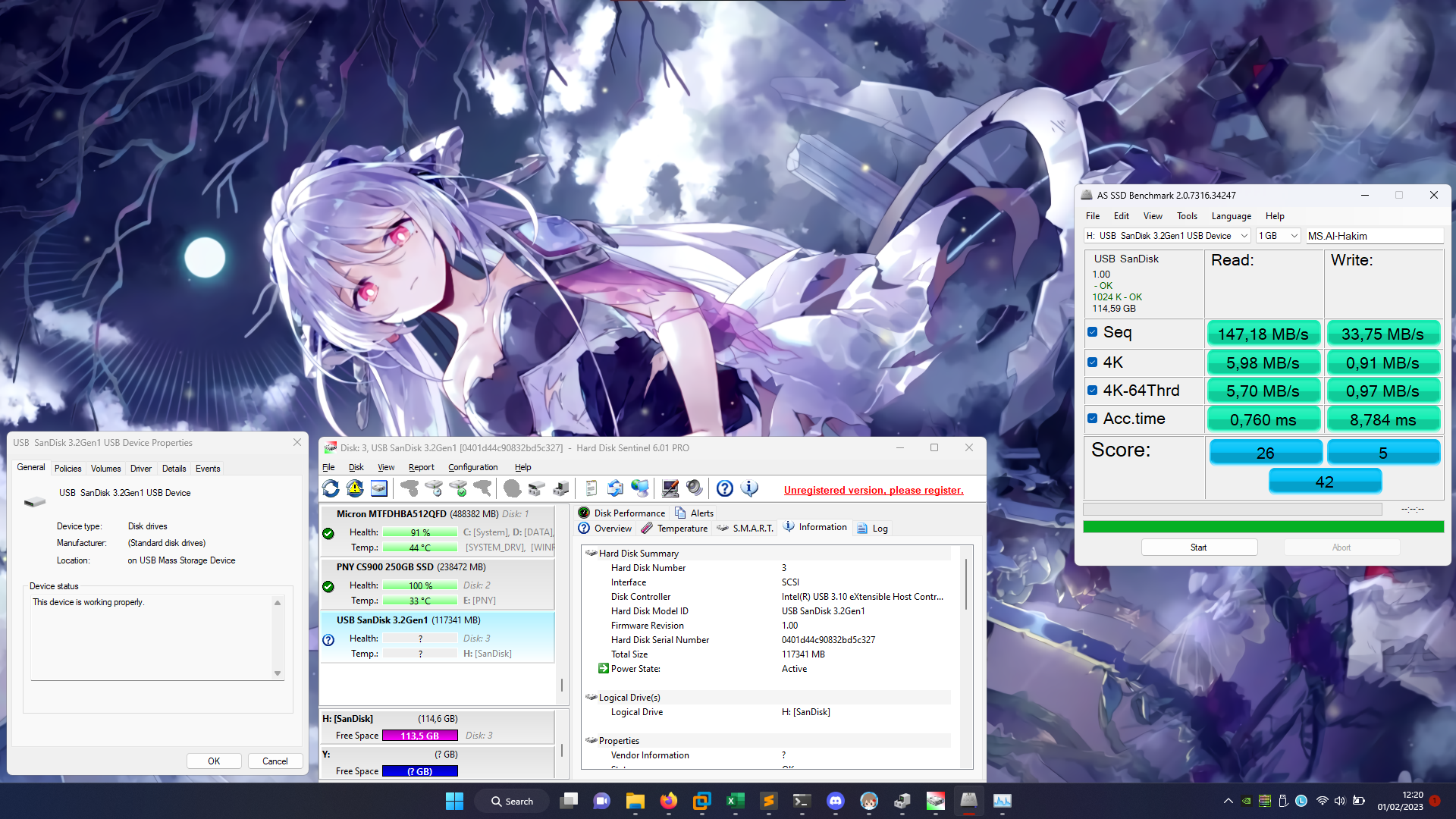Click the Seq read result 147,18 MB/s

click(1263, 334)
